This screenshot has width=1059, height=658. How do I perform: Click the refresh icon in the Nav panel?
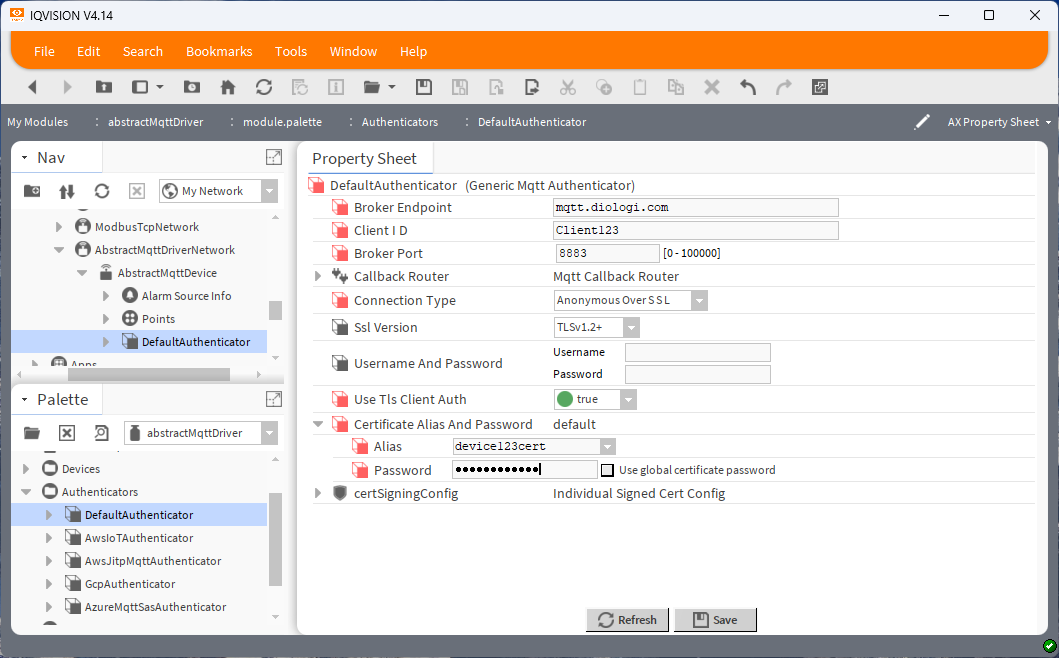pos(102,190)
